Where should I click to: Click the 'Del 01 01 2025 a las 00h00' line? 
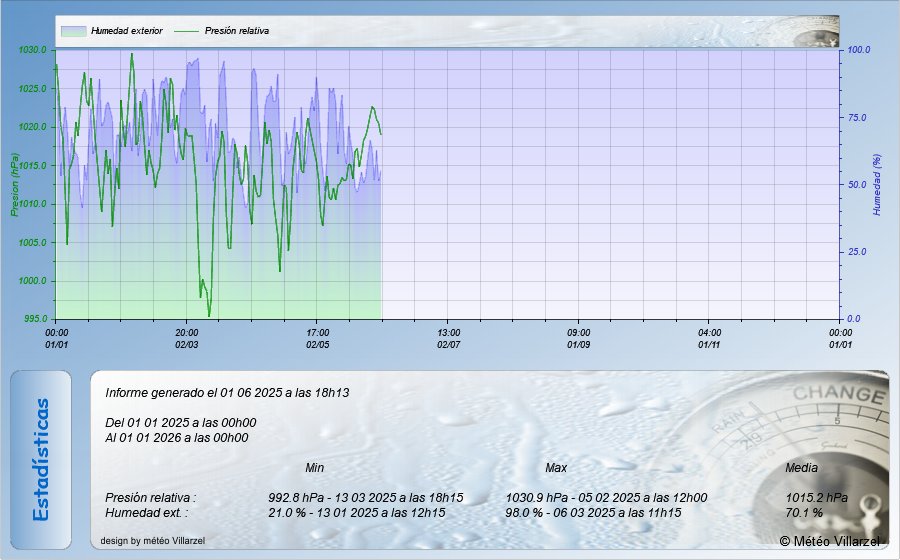[181, 423]
